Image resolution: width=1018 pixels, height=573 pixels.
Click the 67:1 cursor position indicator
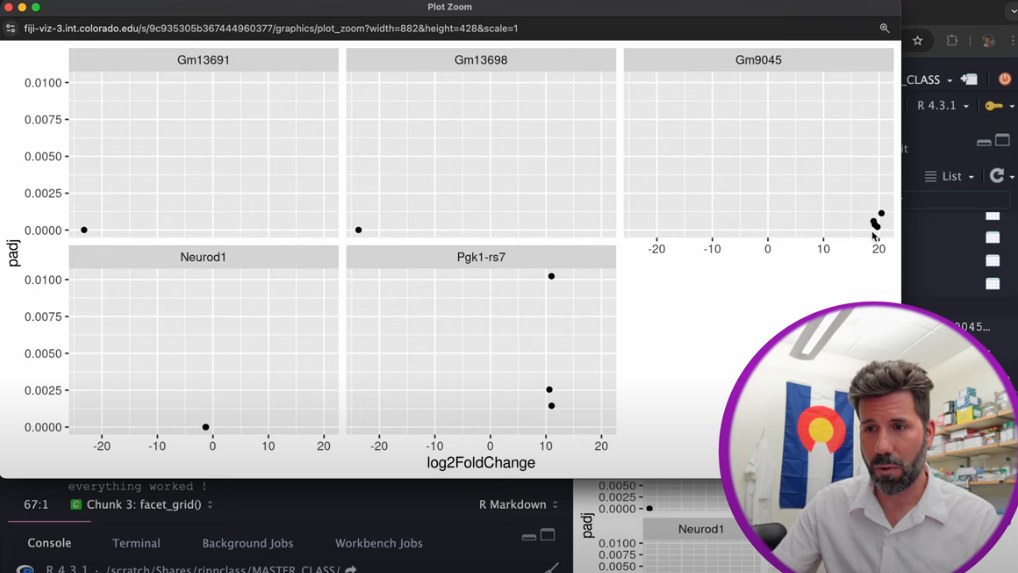coord(36,504)
